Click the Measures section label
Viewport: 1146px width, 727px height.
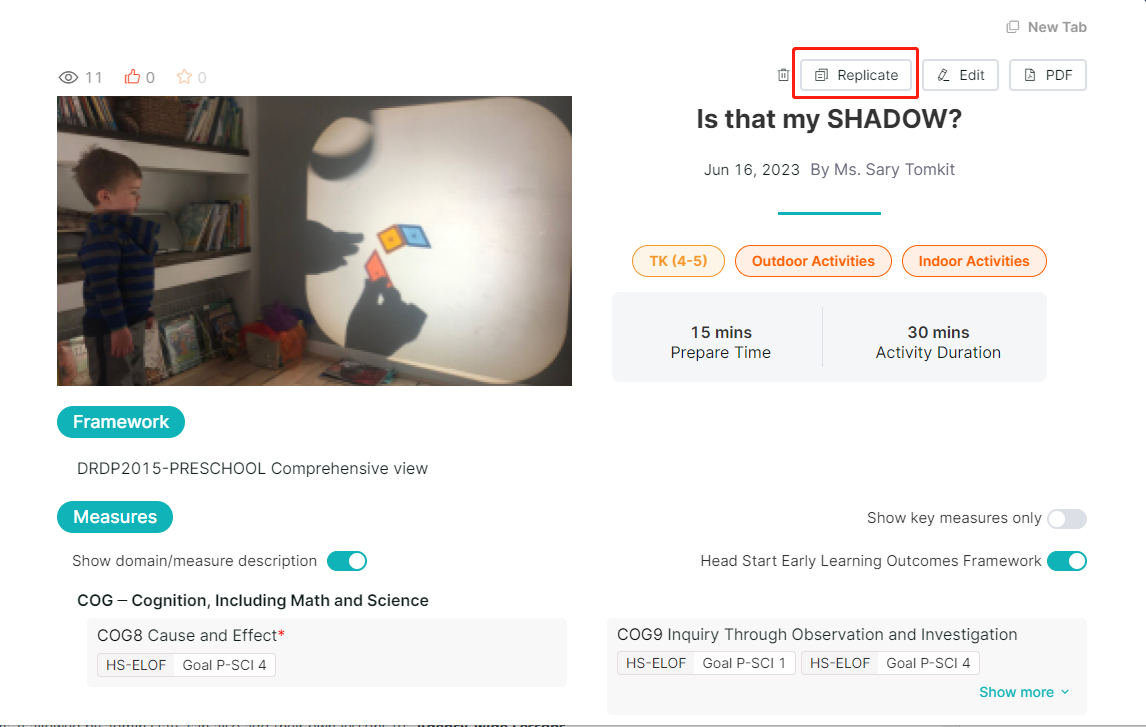tap(115, 517)
